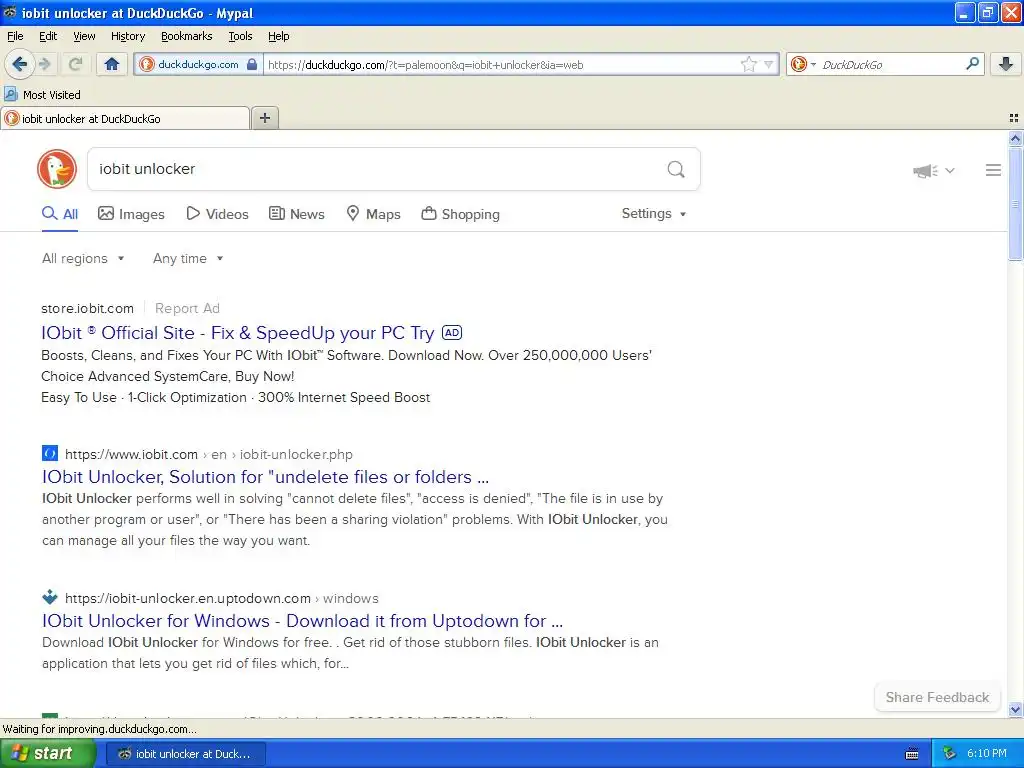Viewport: 1024px width, 768px height.
Task: Go back using the Back arrow button
Action: [19, 64]
